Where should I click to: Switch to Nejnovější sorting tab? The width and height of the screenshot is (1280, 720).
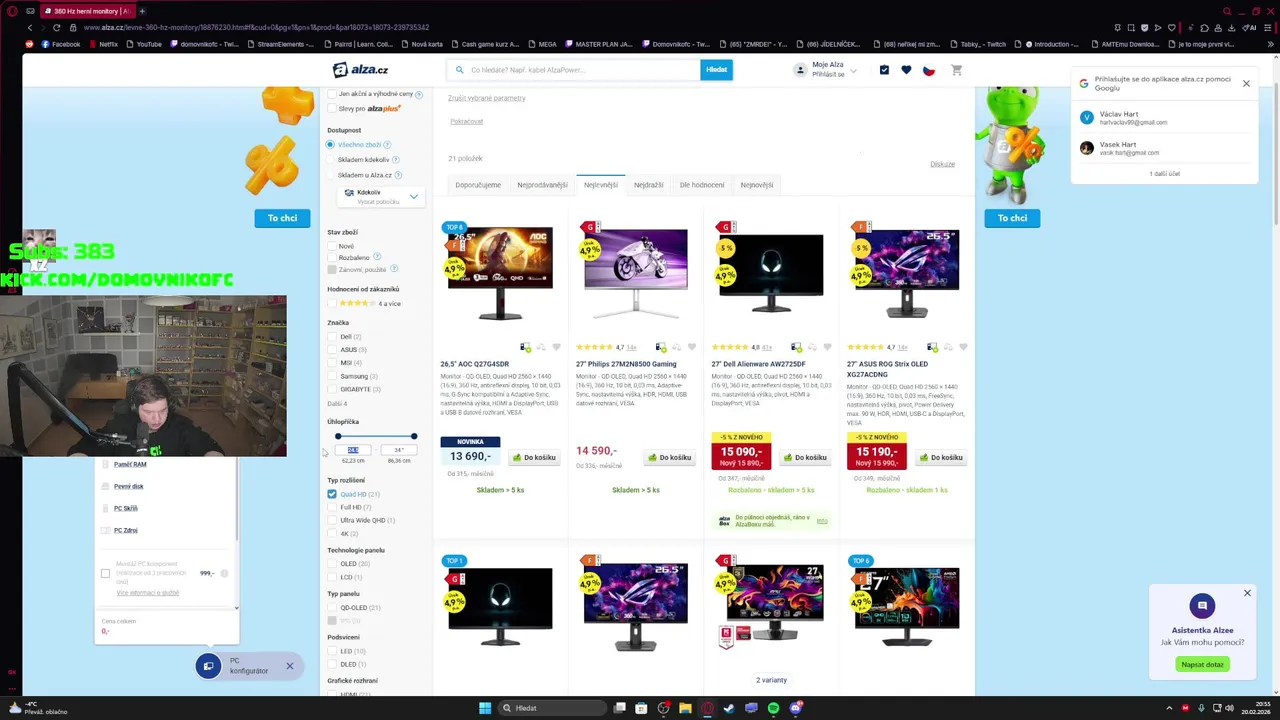coord(757,185)
